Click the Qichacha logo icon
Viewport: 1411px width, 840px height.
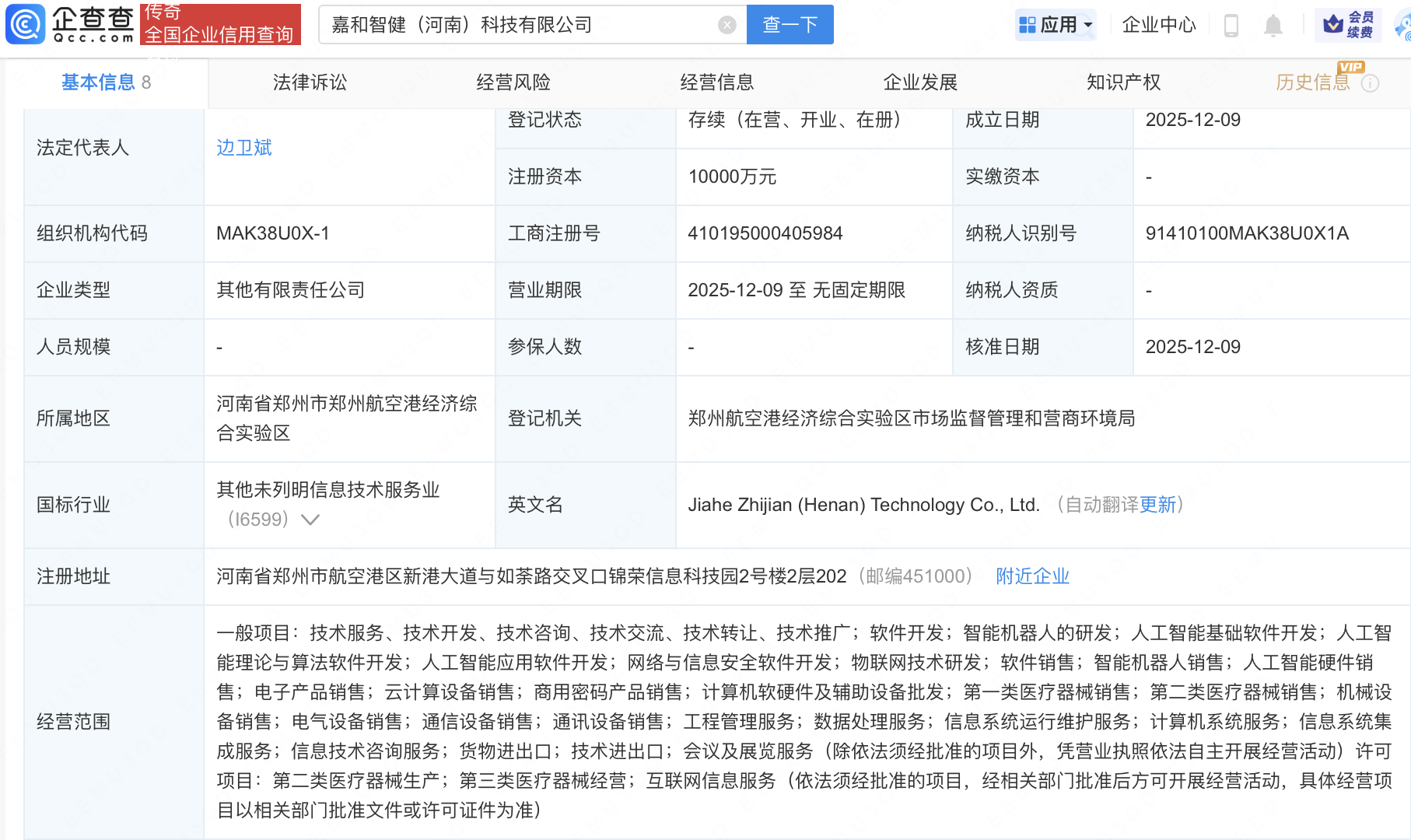tap(26, 24)
